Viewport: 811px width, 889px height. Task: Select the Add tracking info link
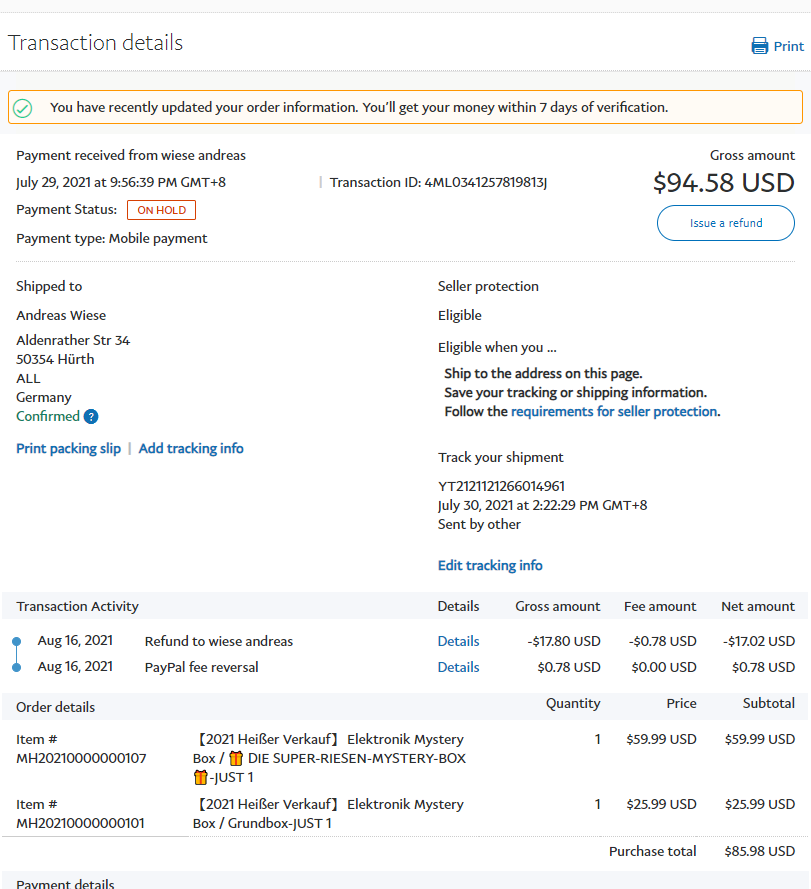coord(191,448)
